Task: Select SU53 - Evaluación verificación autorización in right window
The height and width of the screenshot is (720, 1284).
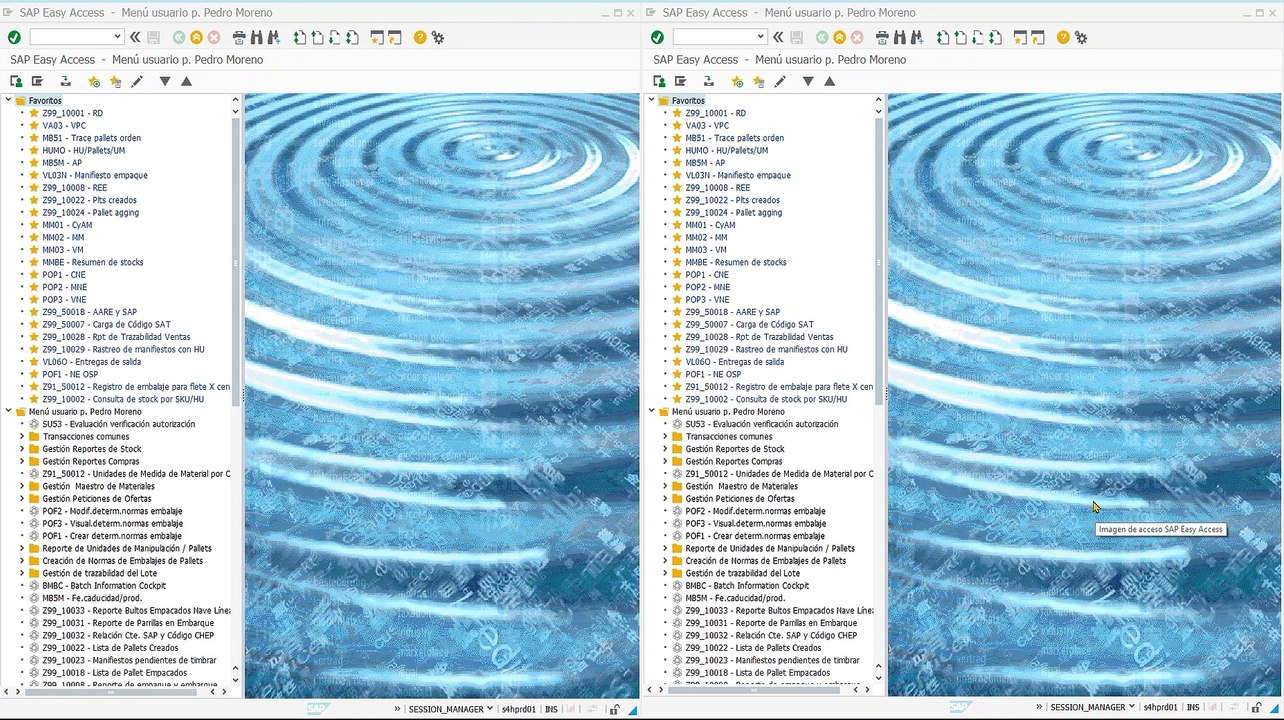Action: [x=762, y=424]
